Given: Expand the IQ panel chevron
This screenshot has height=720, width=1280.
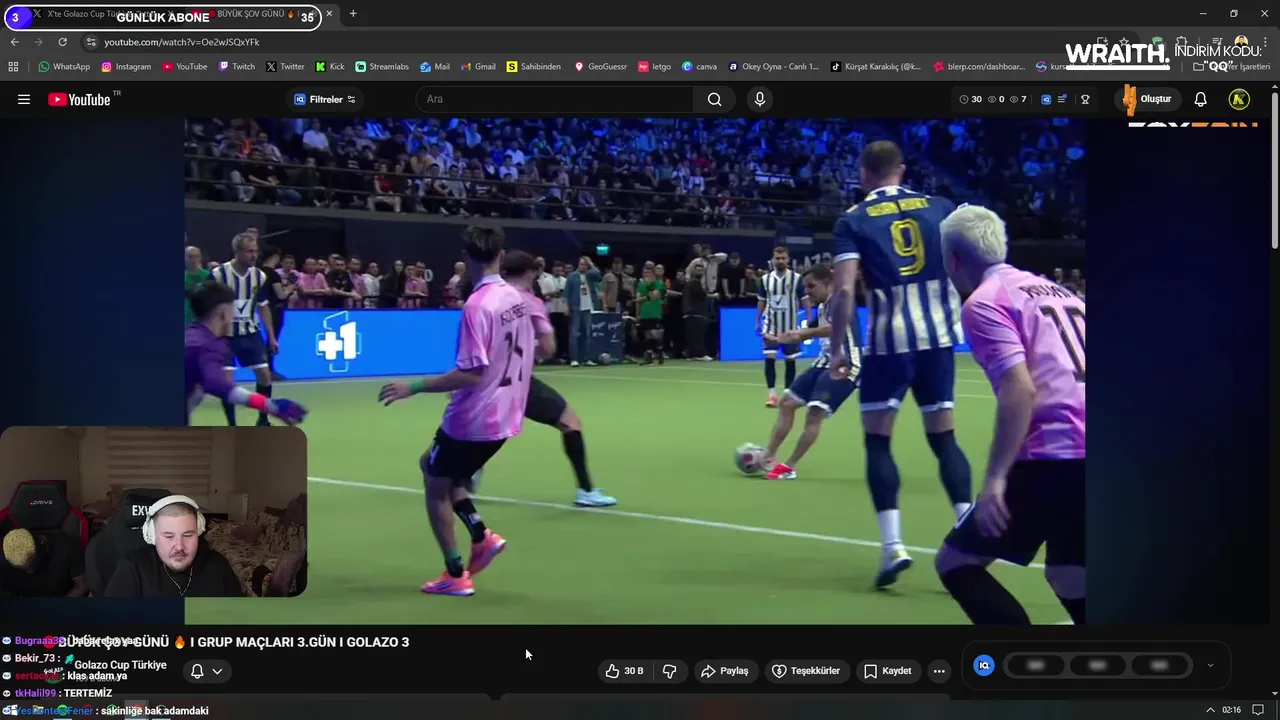Looking at the screenshot, I should click(1210, 665).
